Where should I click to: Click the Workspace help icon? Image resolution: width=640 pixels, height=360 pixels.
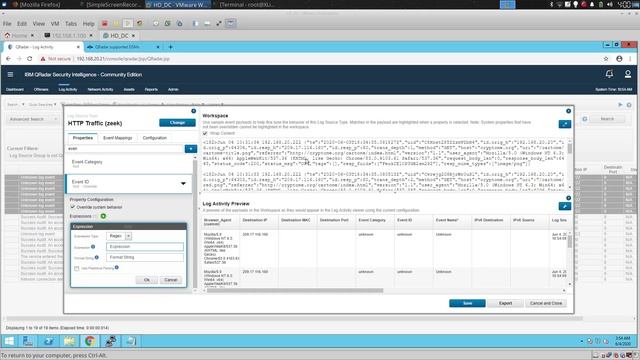[568, 111]
